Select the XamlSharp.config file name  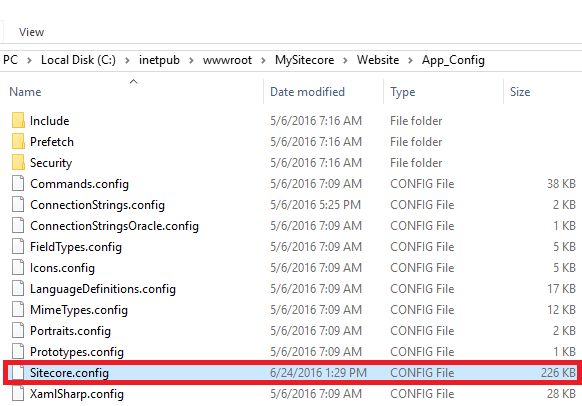tap(77, 394)
